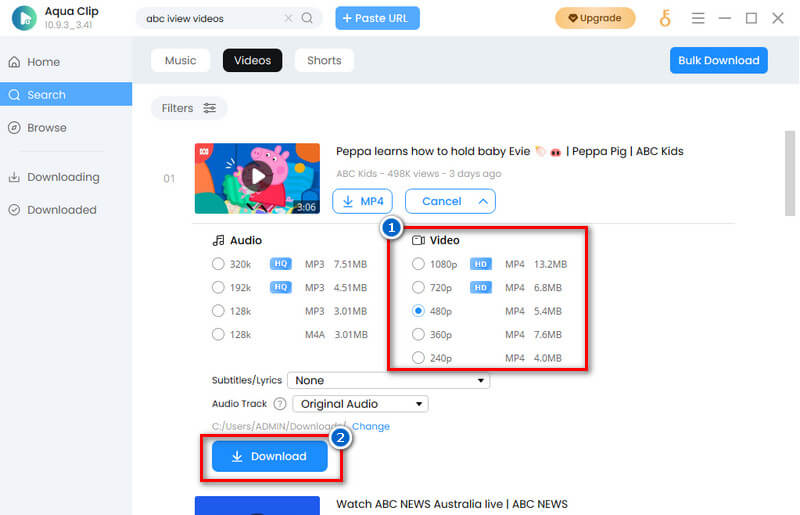
Task: Open the Peppa Pig video thumbnail
Action: tap(257, 178)
